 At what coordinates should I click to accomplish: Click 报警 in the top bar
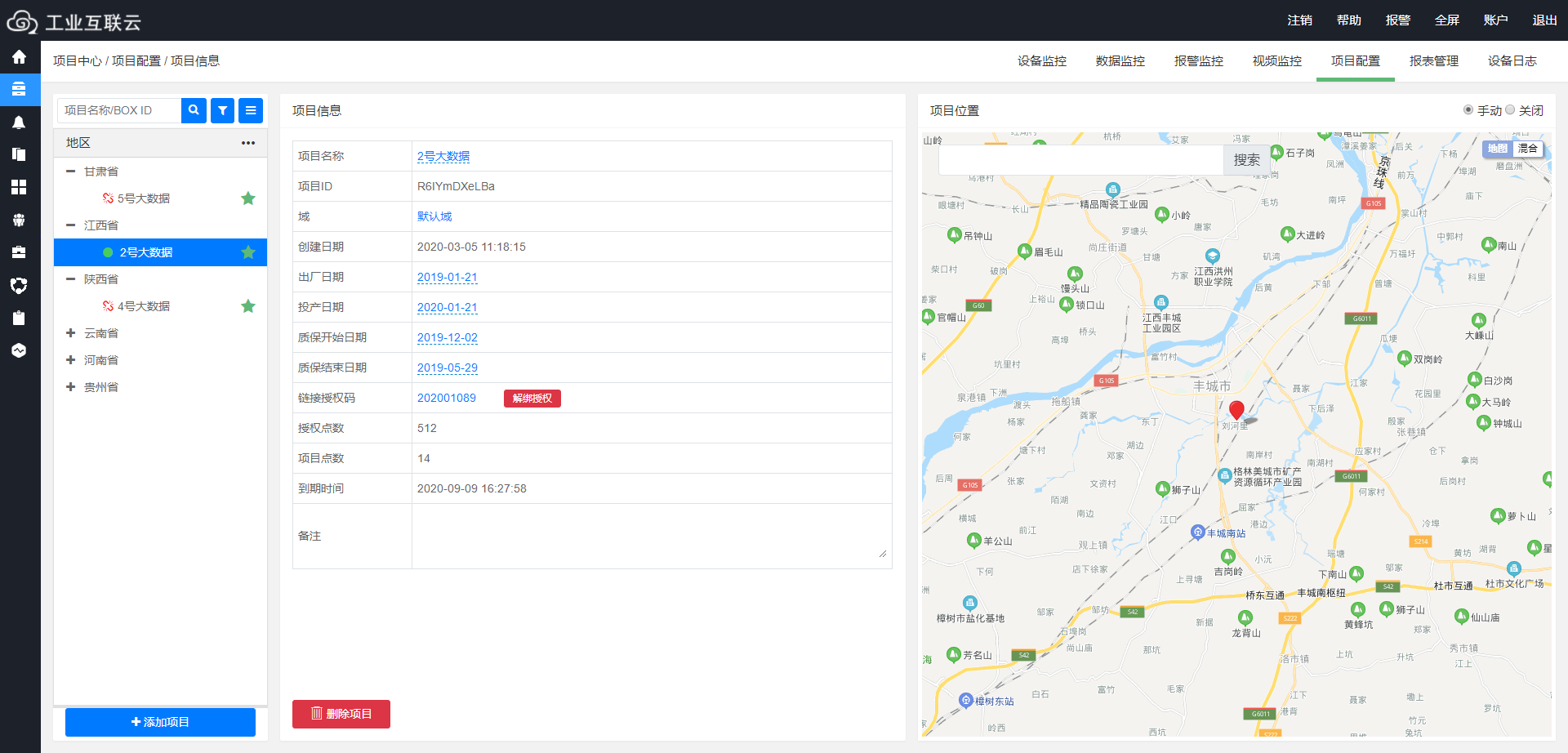pyautogui.click(x=1398, y=20)
